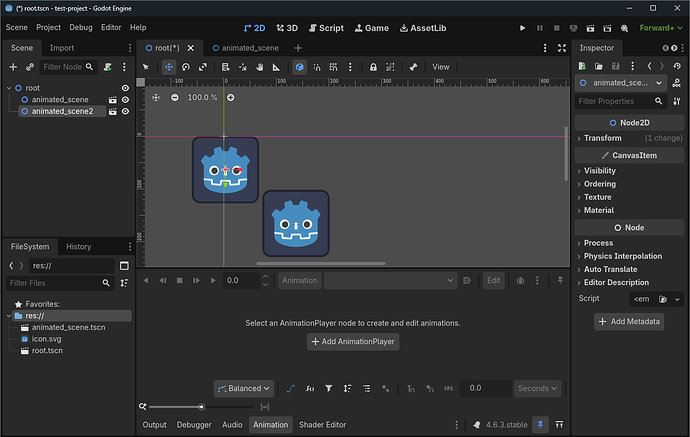This screenshot has height=437, width=690.
Task: Toggle bezier curve track editor
Action: [291, 389]
